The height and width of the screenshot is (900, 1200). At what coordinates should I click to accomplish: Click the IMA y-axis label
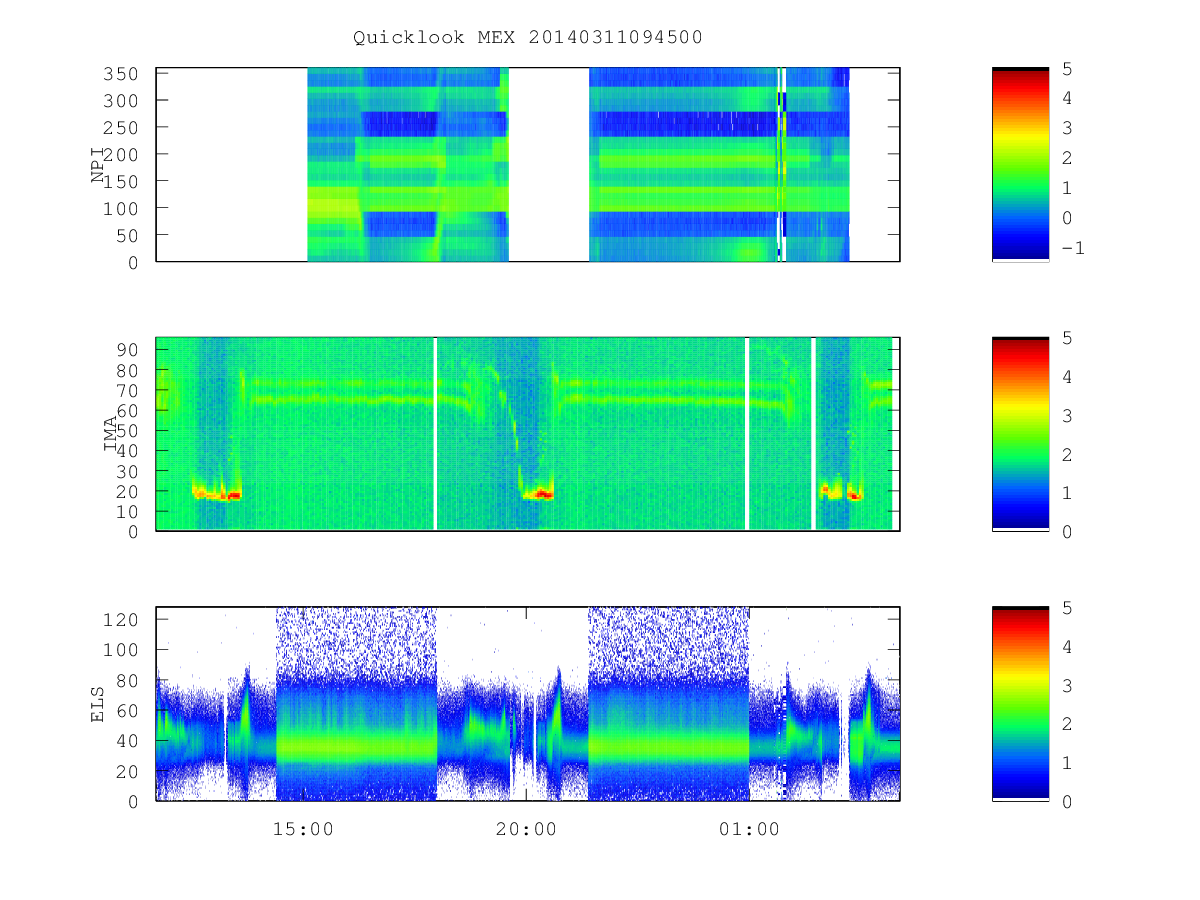pyautogui.click(x=110, y=434)
